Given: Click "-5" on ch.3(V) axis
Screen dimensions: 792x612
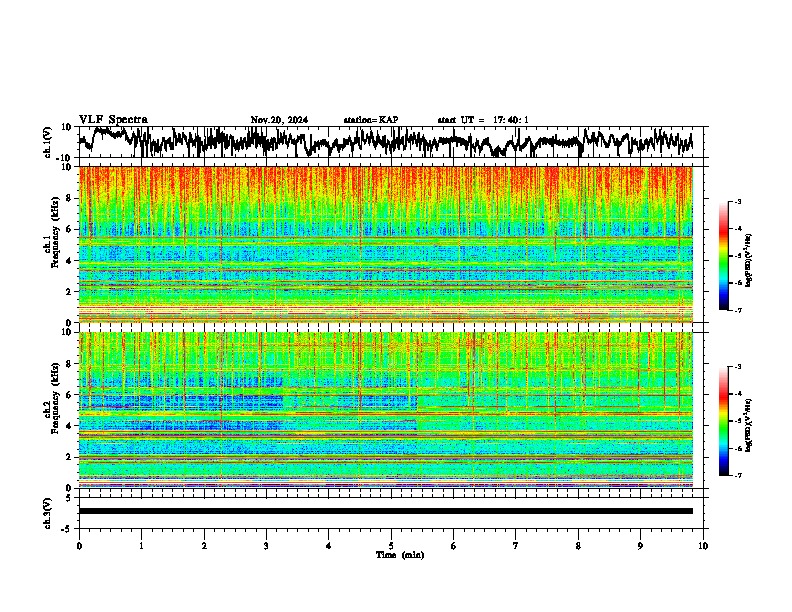Looking at the screenshot, I should click(x=67, y=529).
